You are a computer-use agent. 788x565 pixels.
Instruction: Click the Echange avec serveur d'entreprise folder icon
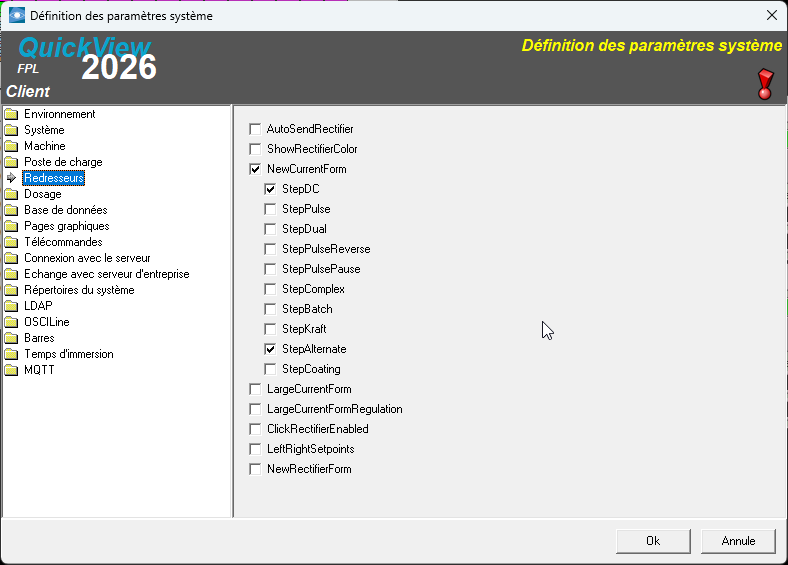point(11,274)
